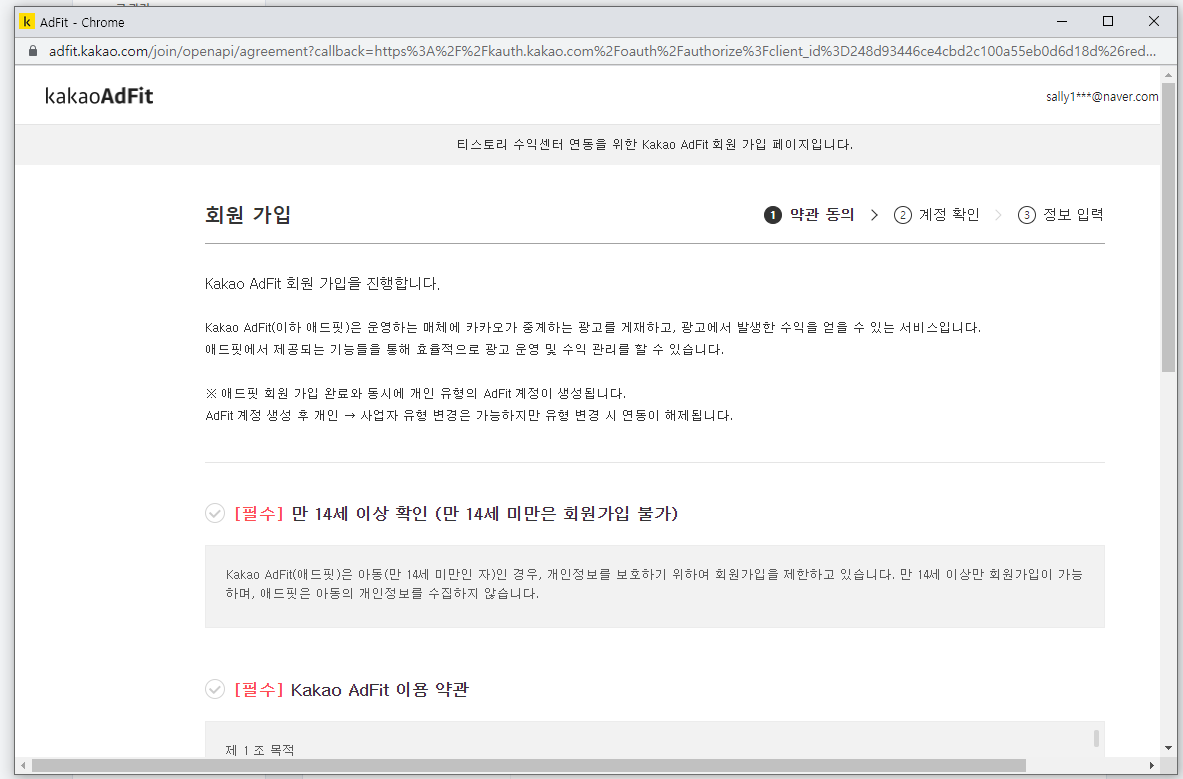
Task: Click the 14세 미만 restriction description box
Action: pos(655,586)
